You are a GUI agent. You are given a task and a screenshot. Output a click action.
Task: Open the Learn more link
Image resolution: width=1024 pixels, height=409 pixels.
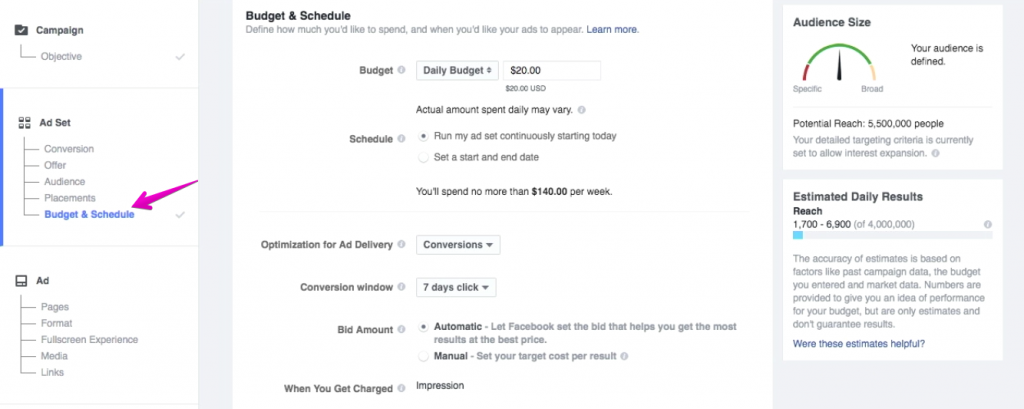[x=612, y=29]
